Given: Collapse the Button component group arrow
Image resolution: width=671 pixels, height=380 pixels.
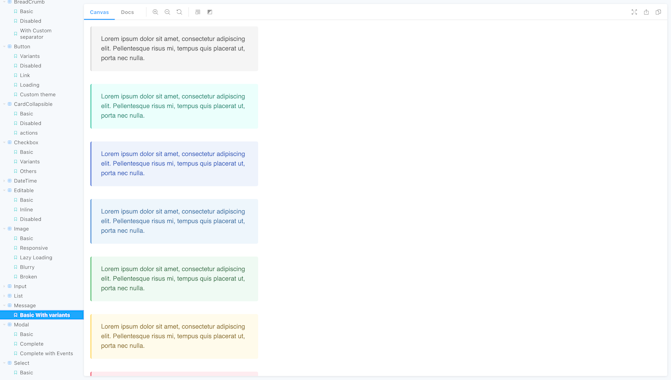Looking at the screenshot, I should click(4, 47).
